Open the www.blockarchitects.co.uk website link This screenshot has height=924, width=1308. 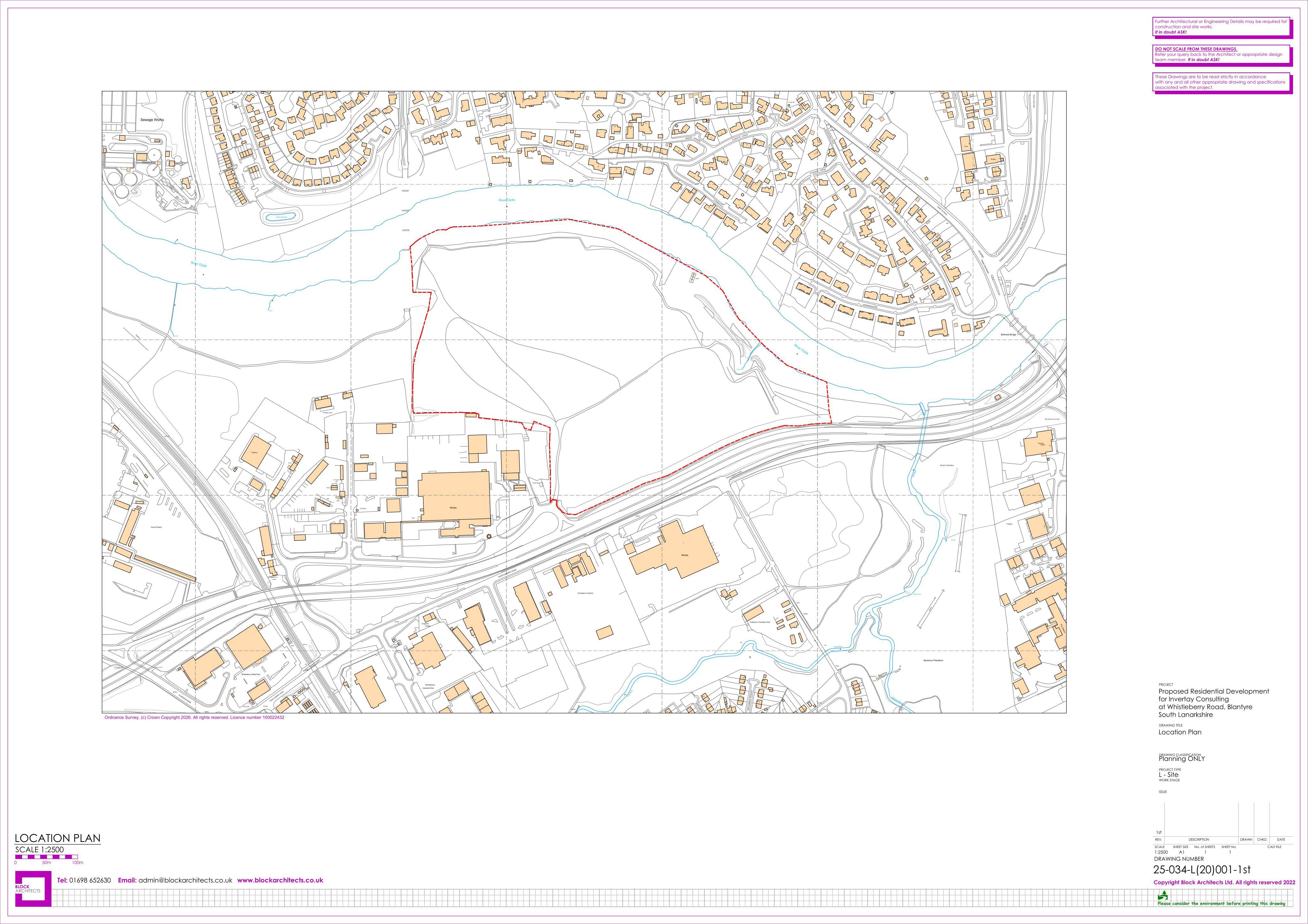point(280,880)
